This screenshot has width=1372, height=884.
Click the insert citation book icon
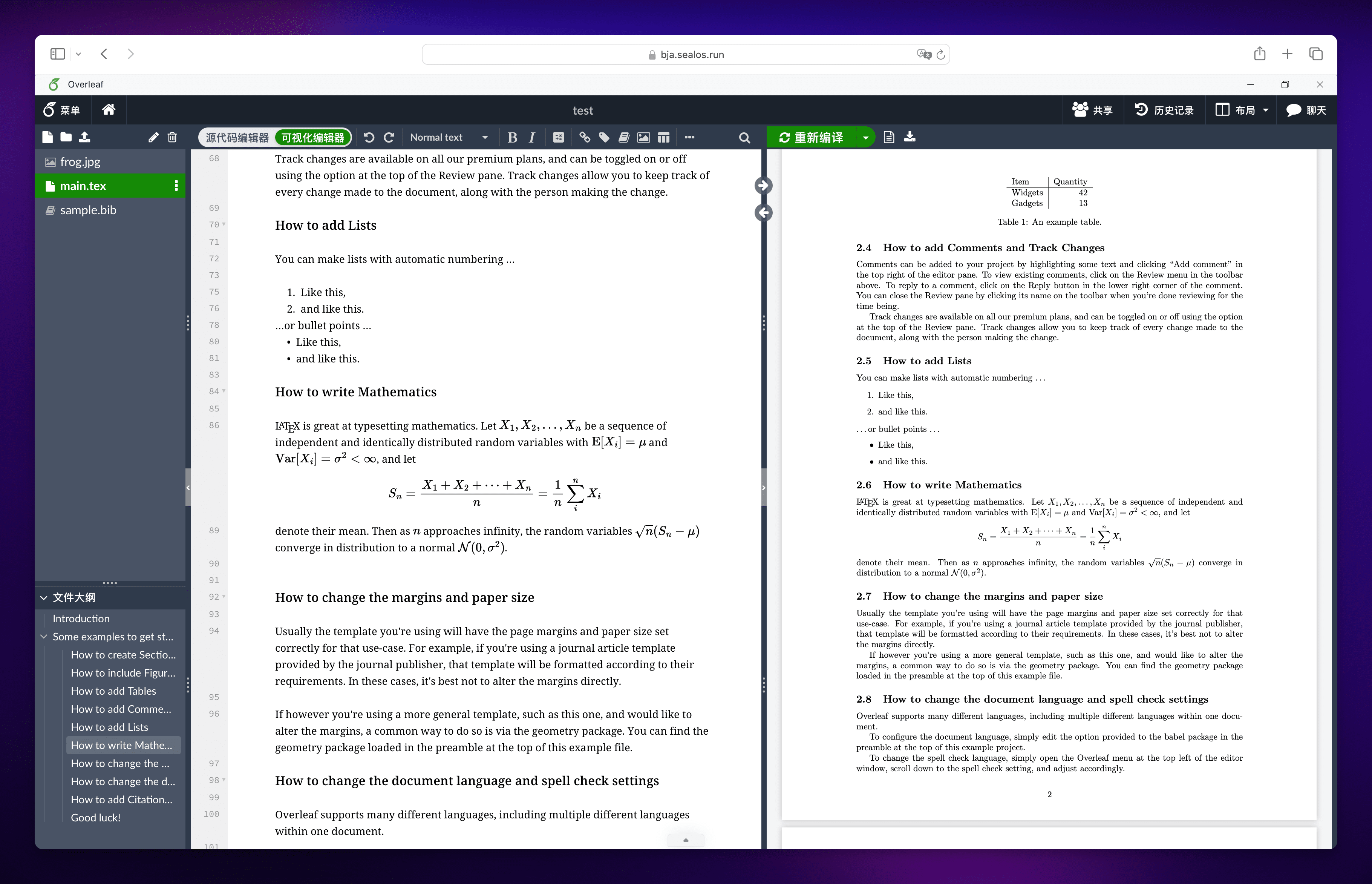[x=624, y=137]
